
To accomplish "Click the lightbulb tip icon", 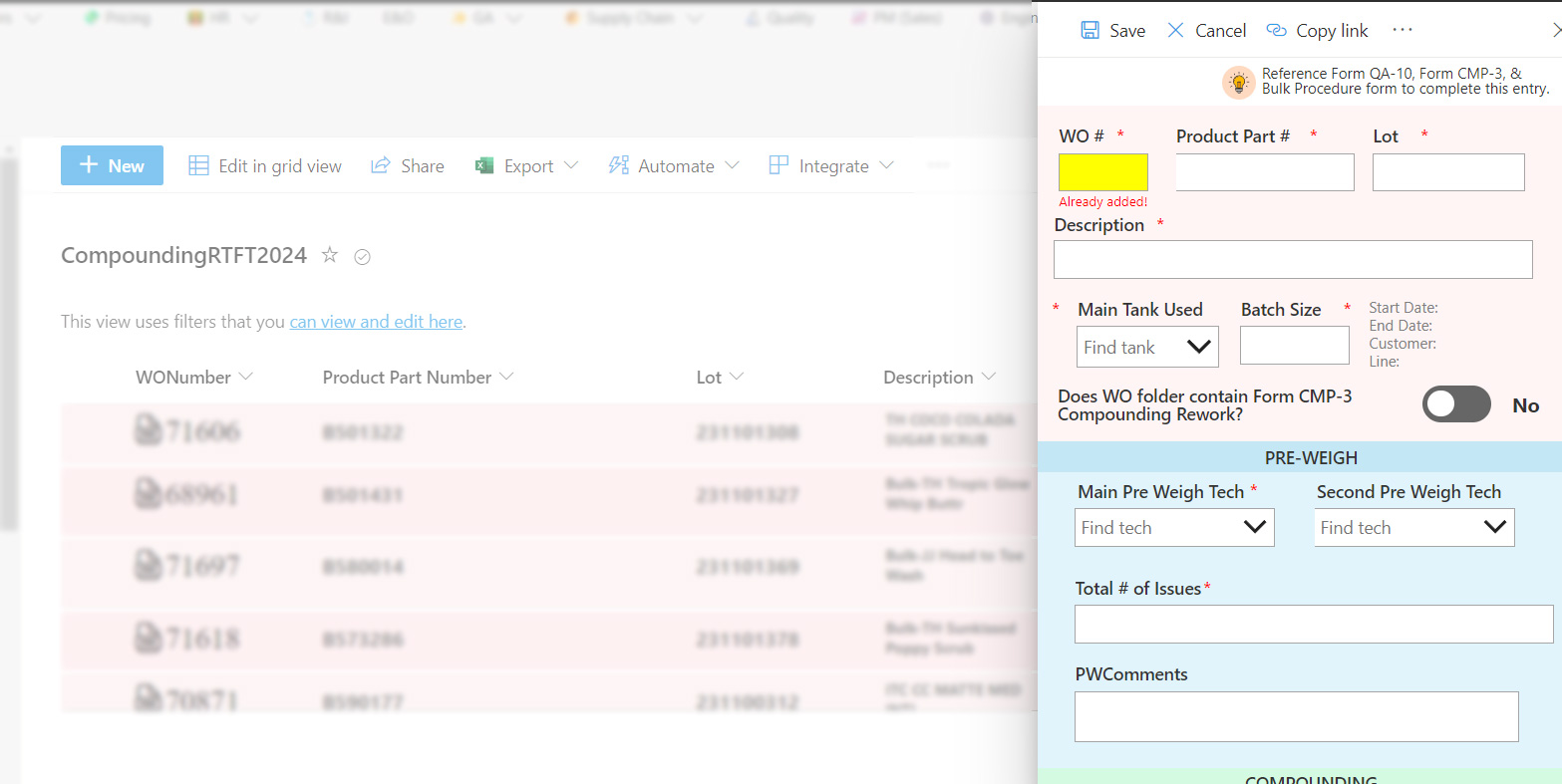I will [1238, 82].
